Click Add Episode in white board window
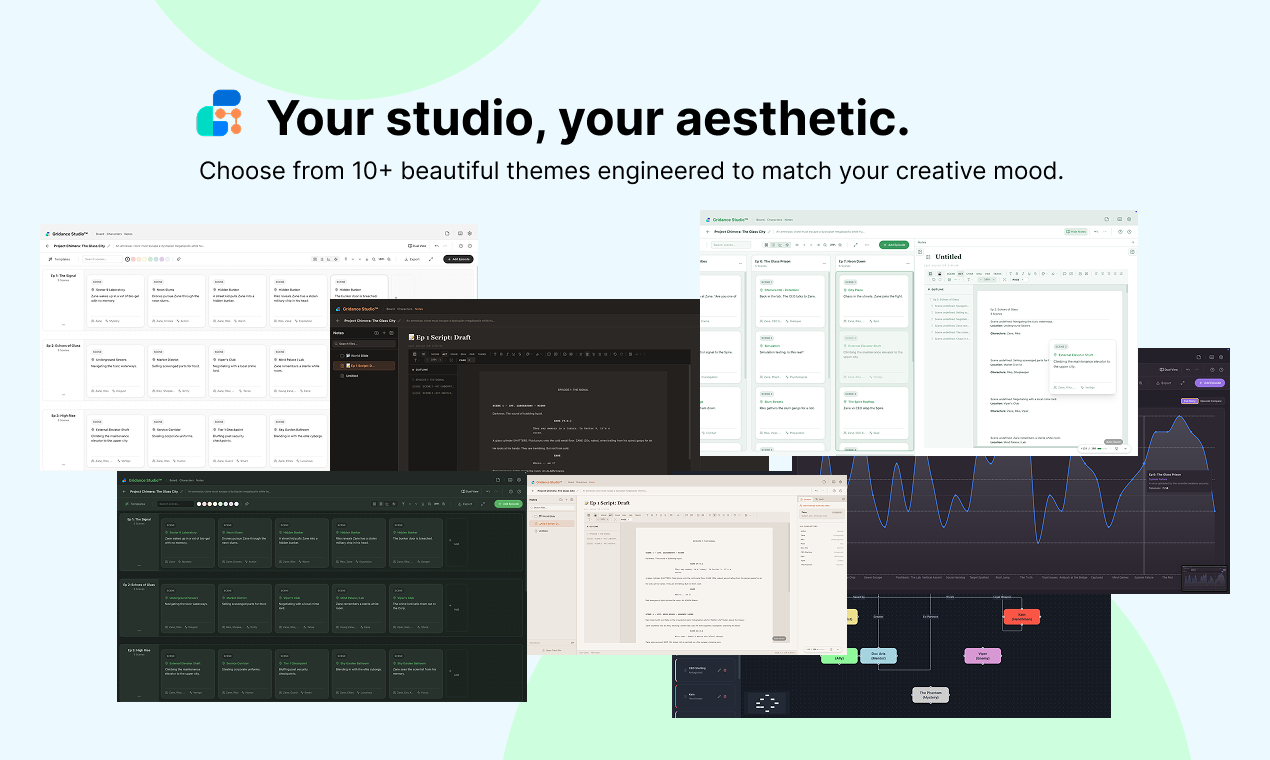This screenshot has width=1270, height=760. (x=458, y=259)
